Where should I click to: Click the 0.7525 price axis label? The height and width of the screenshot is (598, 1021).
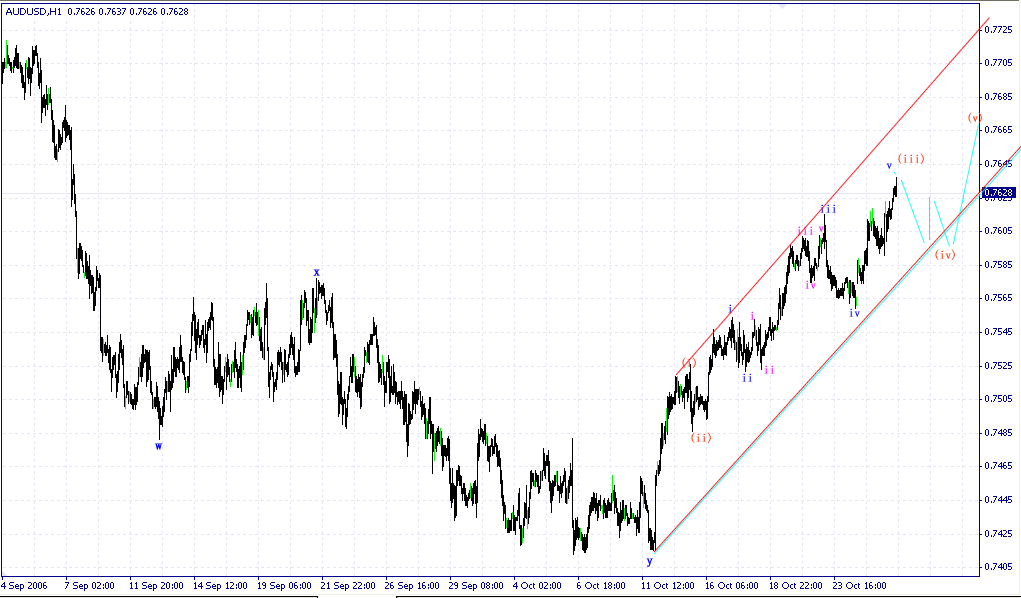pos(998,365)
